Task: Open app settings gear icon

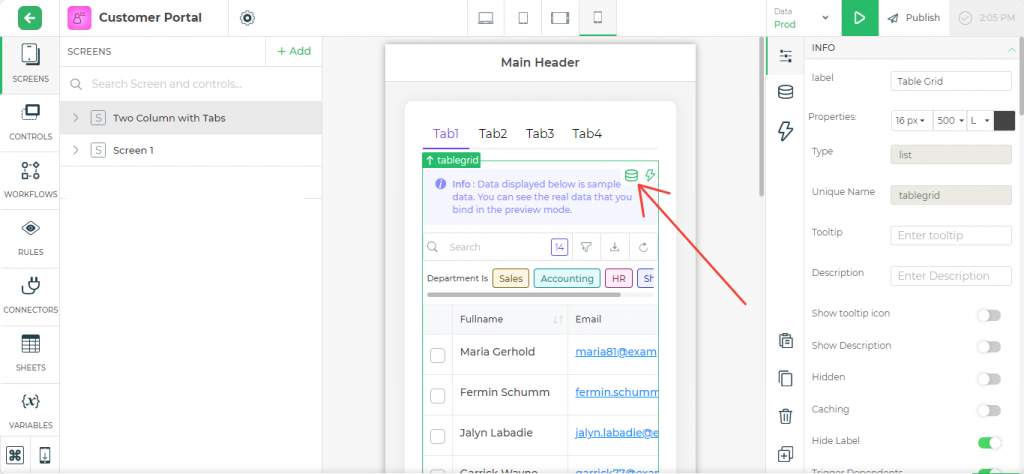Action: [247, 18]
